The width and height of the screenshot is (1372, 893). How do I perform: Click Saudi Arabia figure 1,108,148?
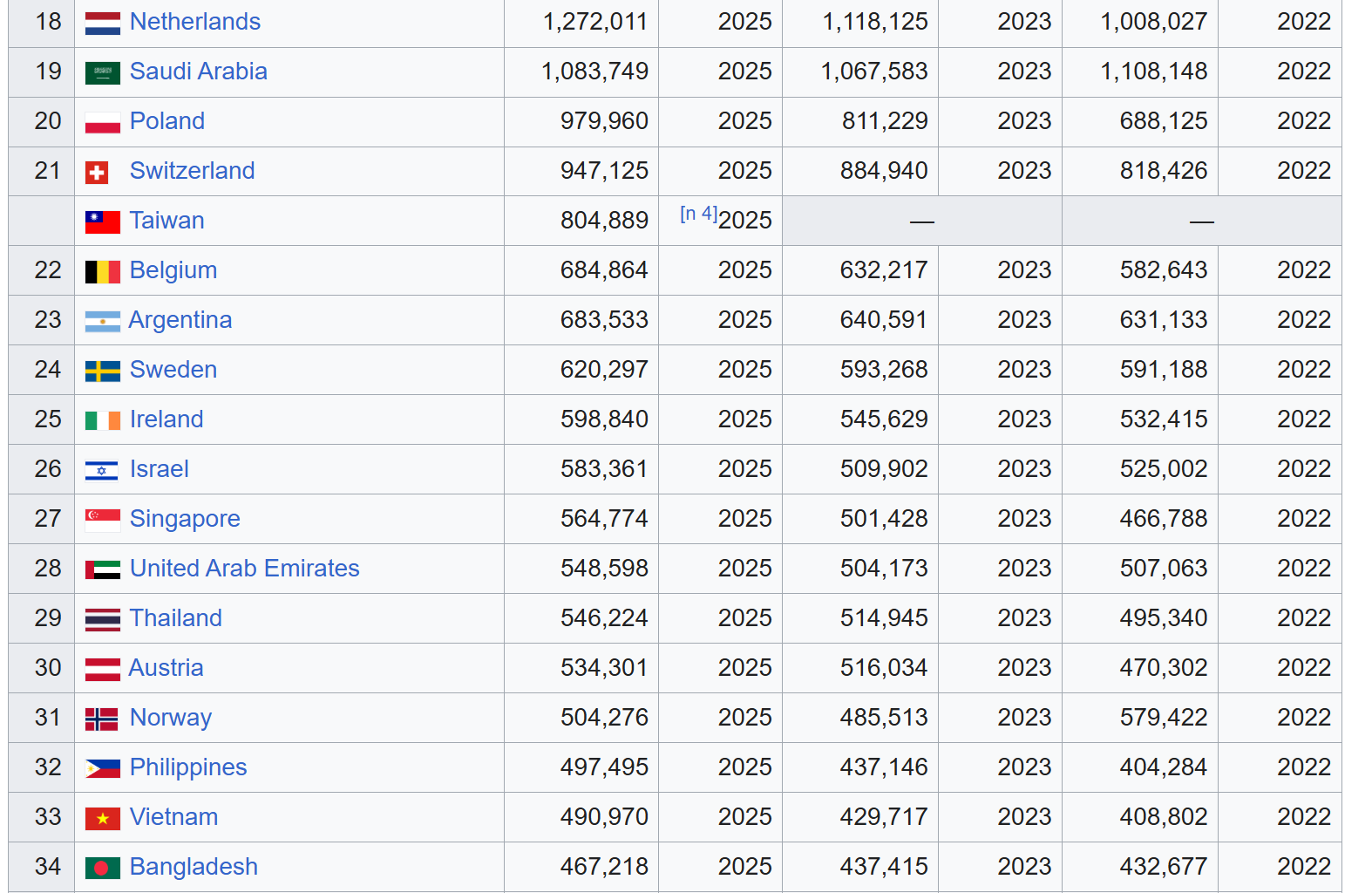point(1154,72)
